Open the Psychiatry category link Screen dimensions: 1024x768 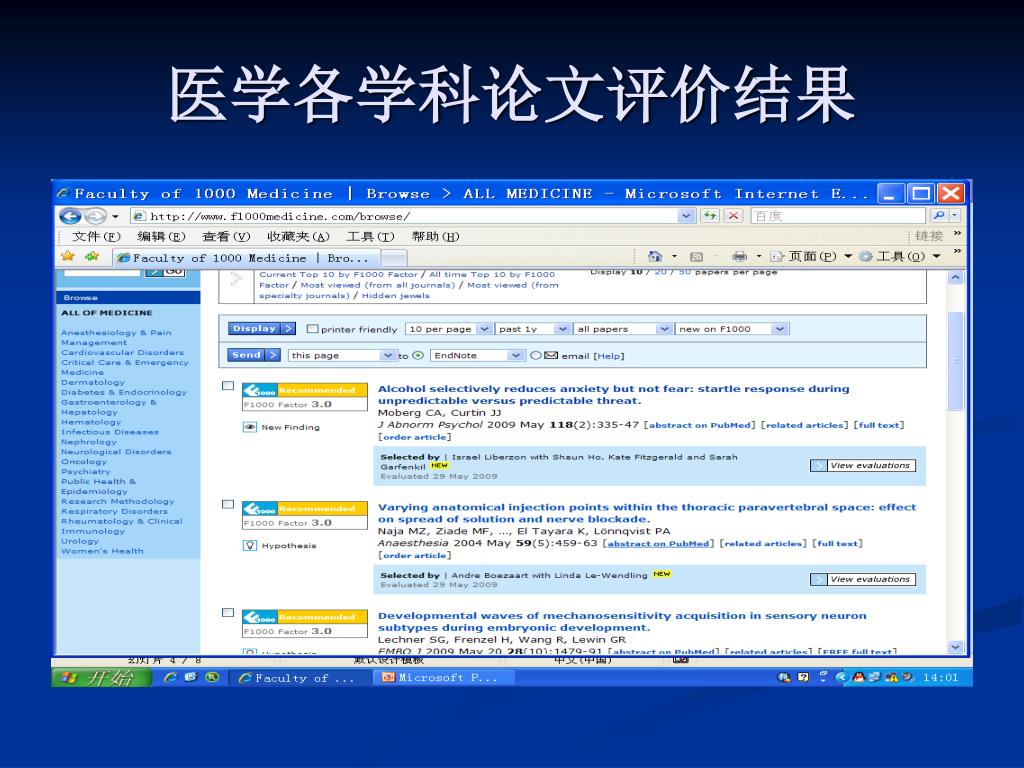point(86,472)
